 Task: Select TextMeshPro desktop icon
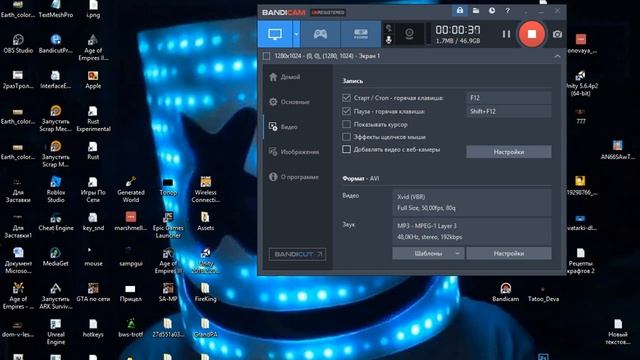56,9
